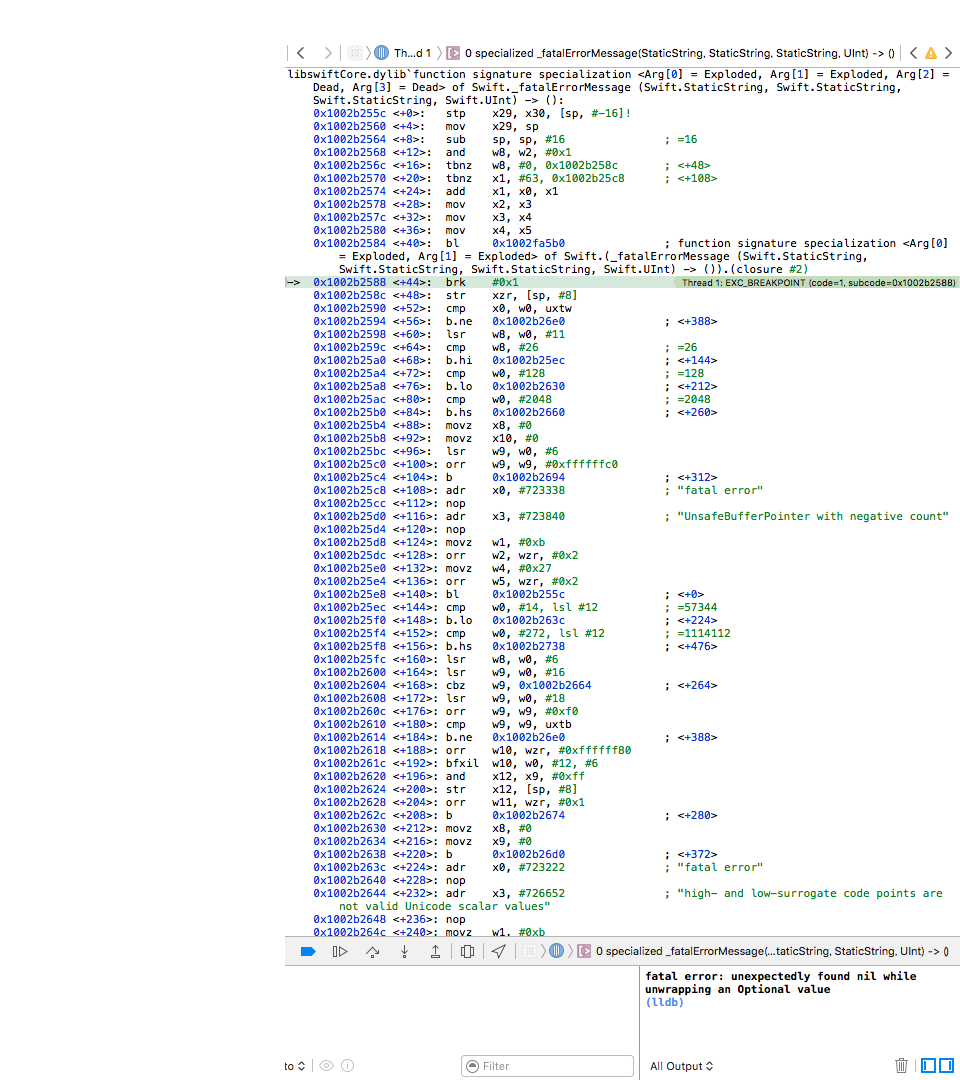Toggle the console pane visibility
The width and height of the screenshot is (960, 1080).
946,1065
